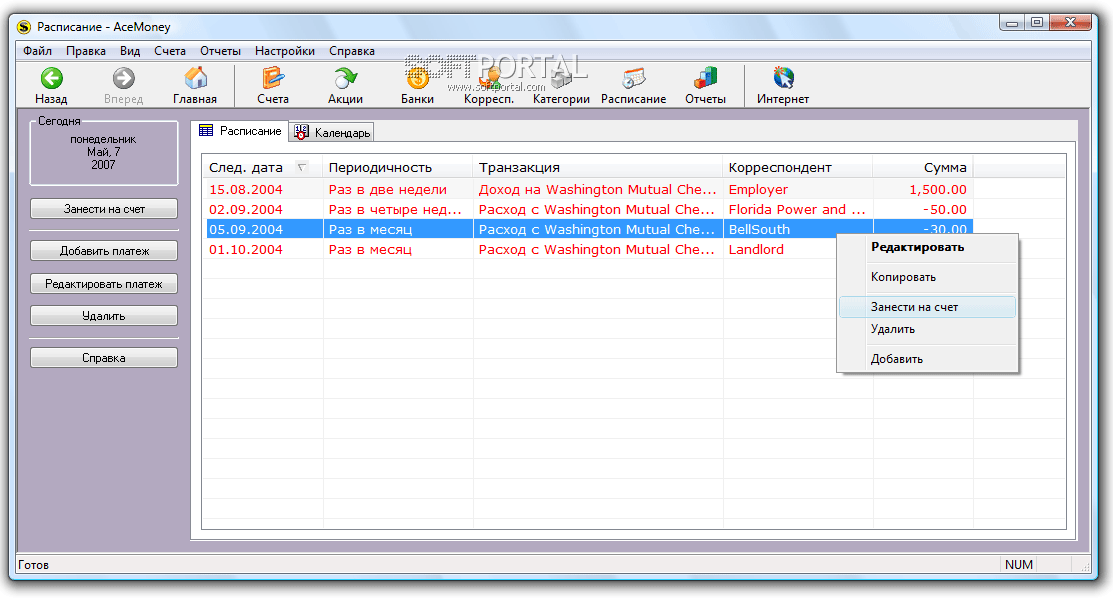Viewport: 1113px width, 598px height.
Task: Open the Отчеты menu in the menu bar
Action: point(220,51)
